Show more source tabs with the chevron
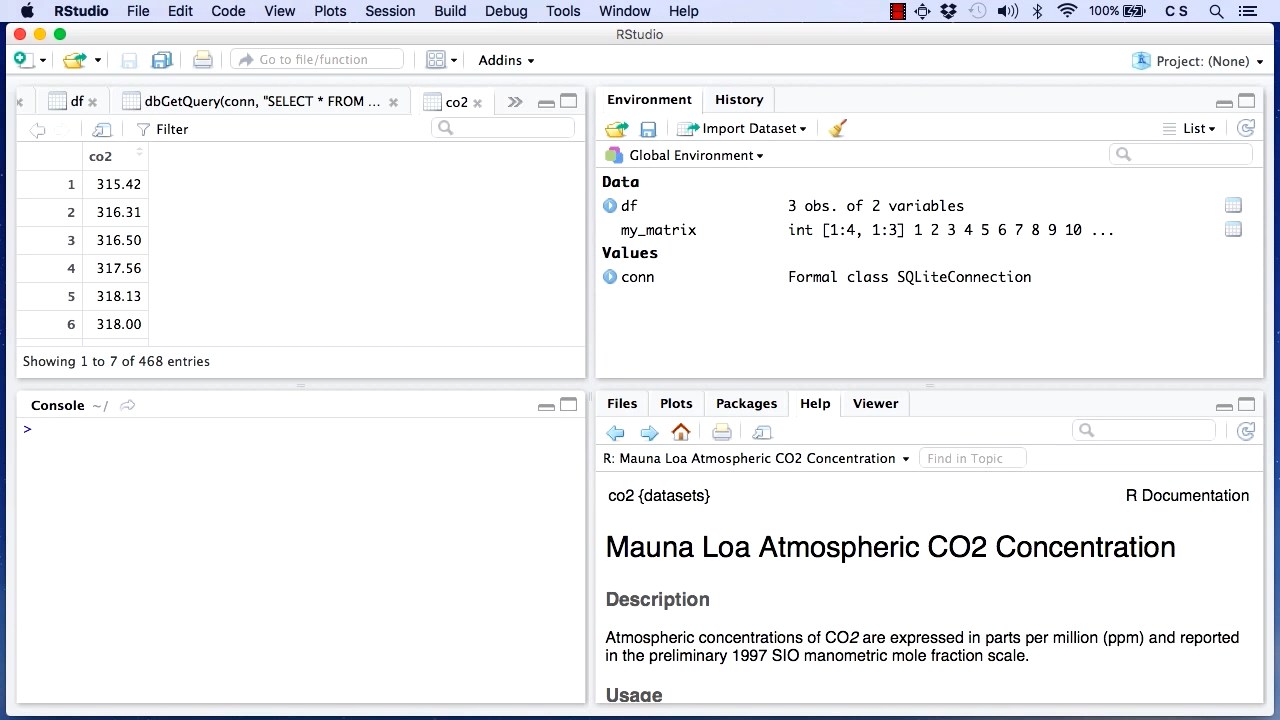 coord(514,102)
